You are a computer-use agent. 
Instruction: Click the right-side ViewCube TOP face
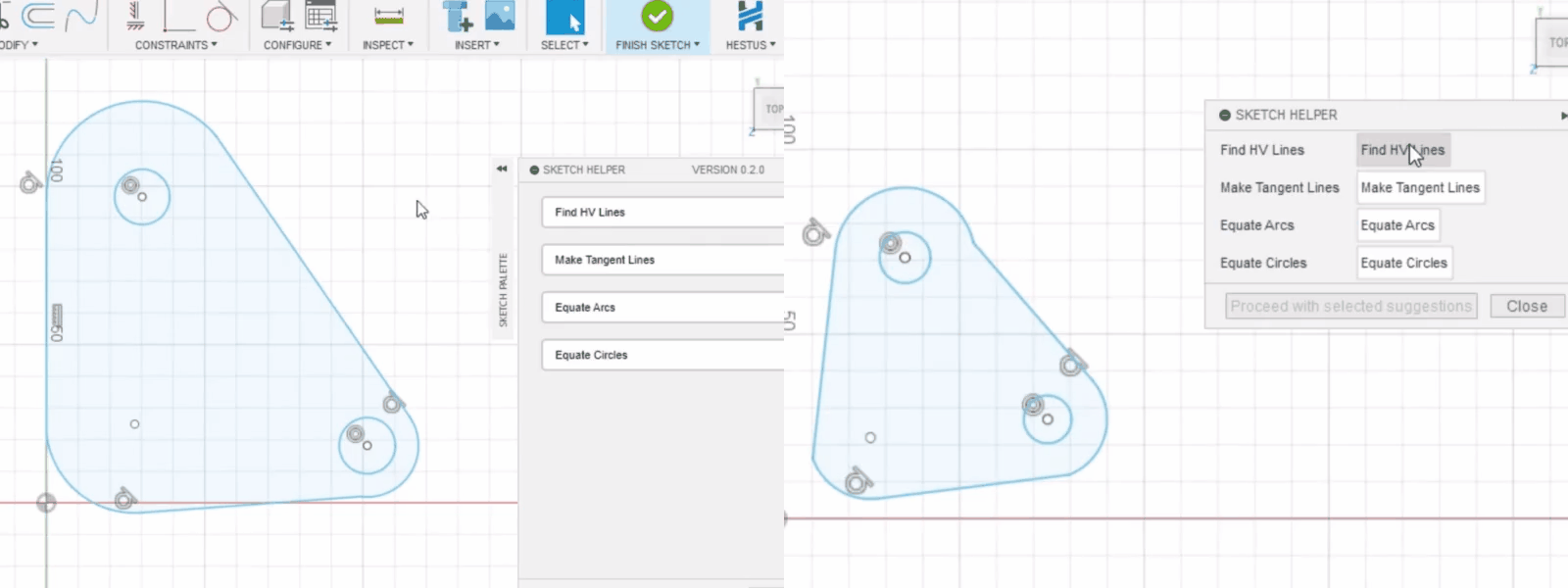pyautogui.click(x=1554, y=42)
